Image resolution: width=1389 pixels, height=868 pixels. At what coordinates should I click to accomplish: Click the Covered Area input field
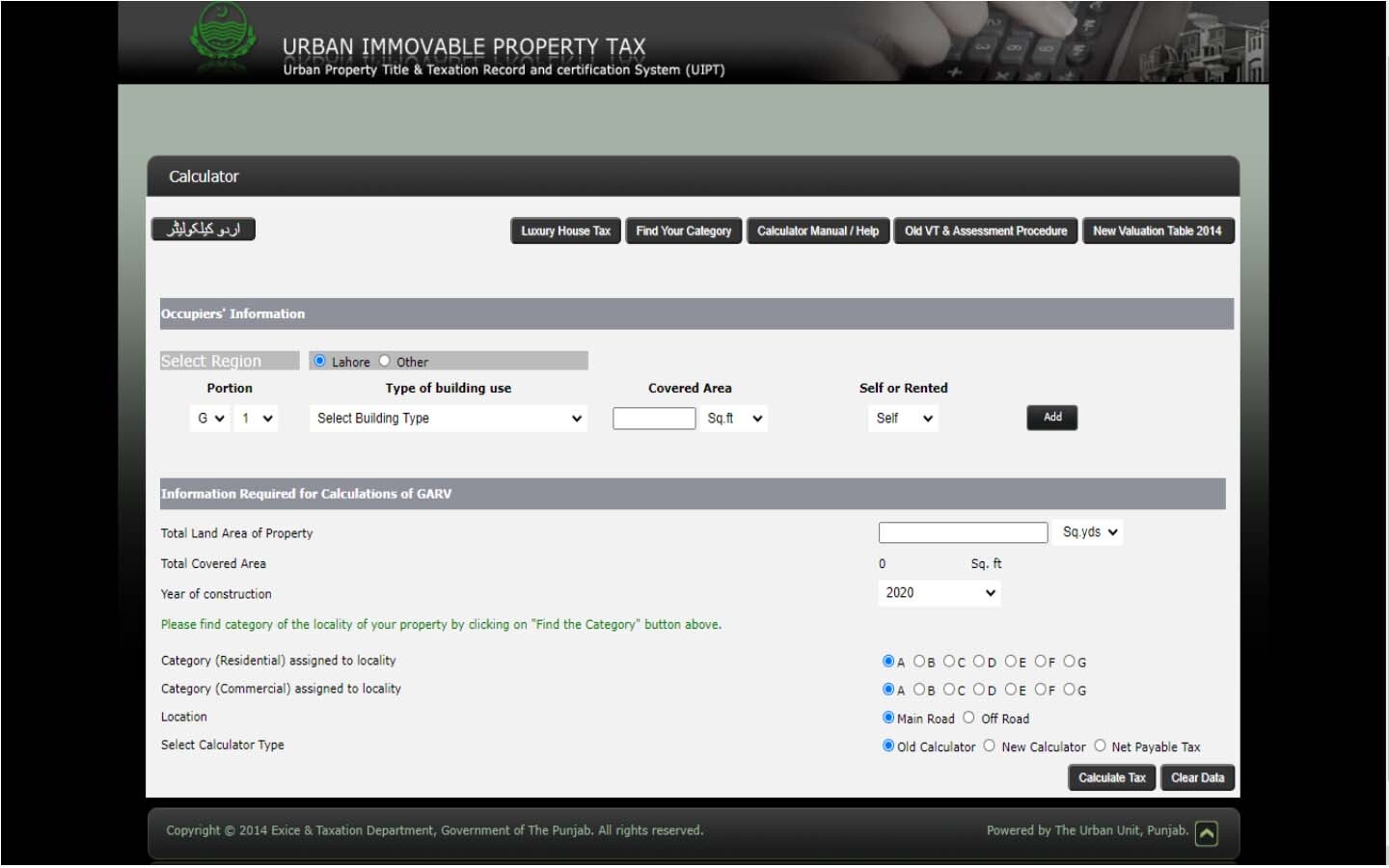pyautogui.click(x=654, y=419)
